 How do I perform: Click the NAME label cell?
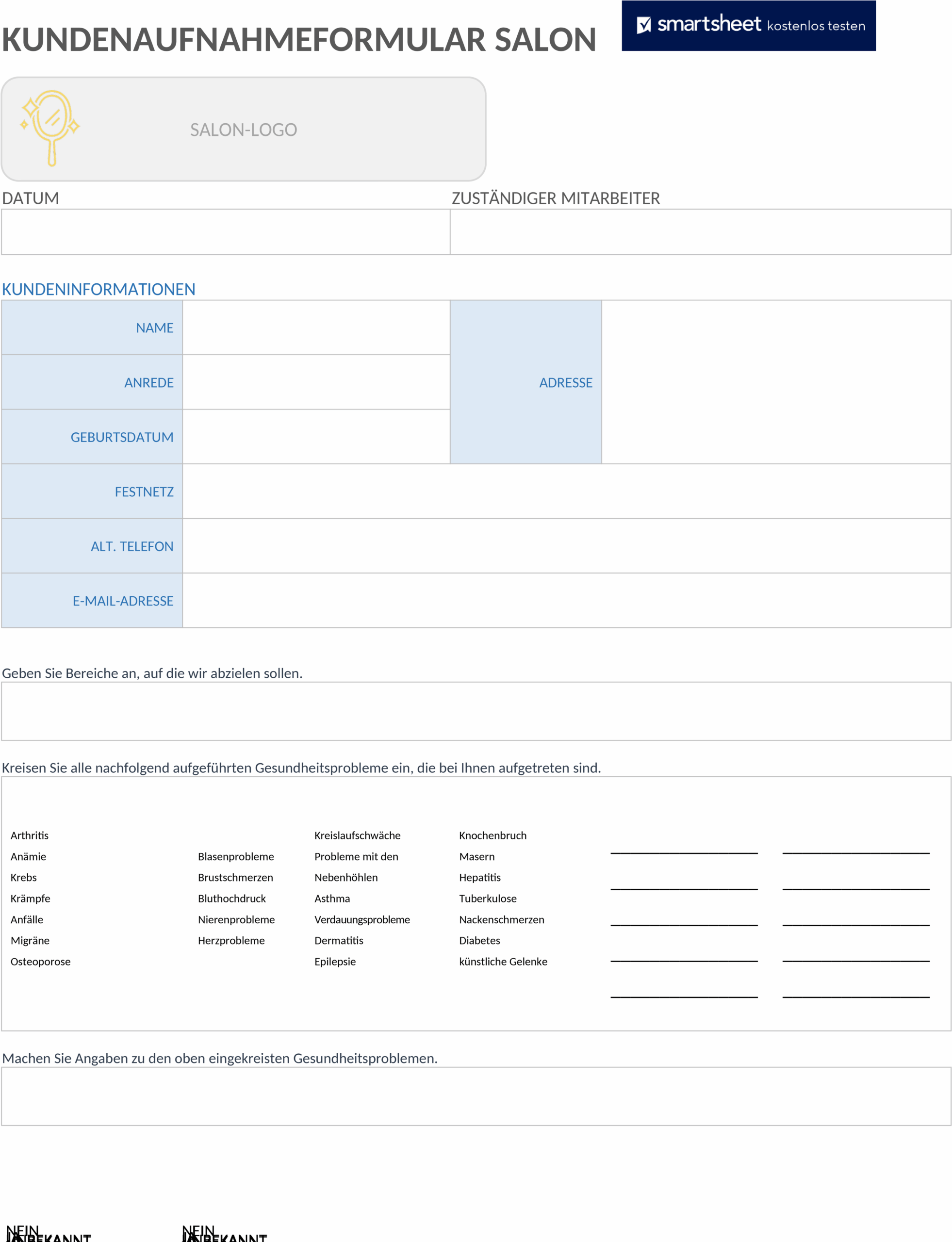92,327
